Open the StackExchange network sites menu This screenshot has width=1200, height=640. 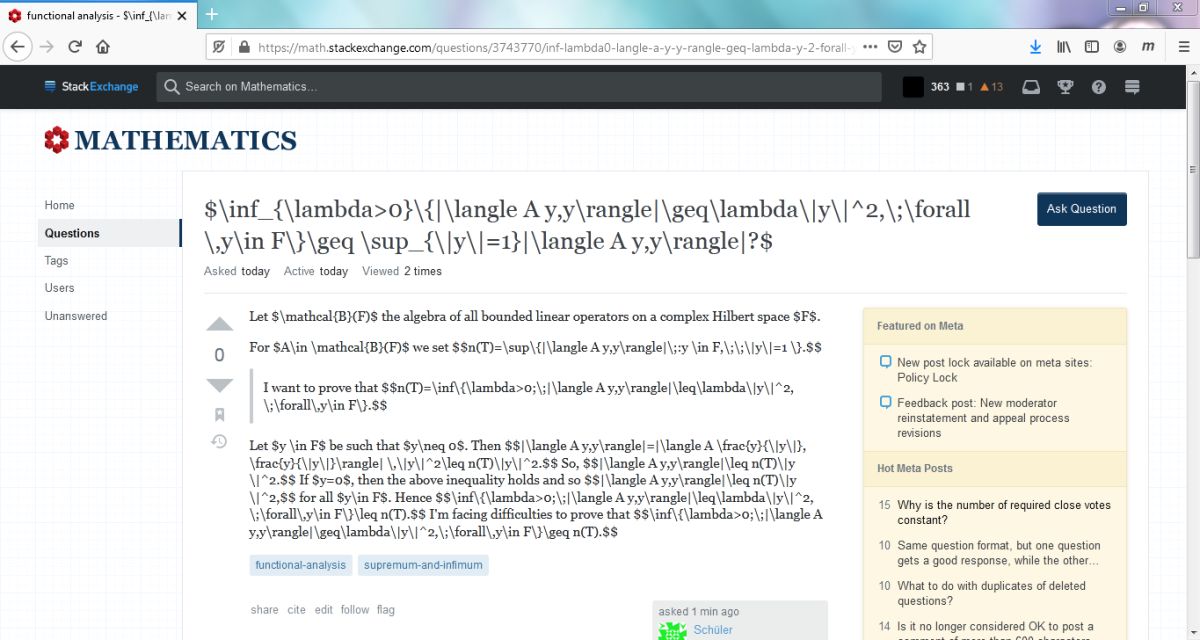[x=91, y=87]
